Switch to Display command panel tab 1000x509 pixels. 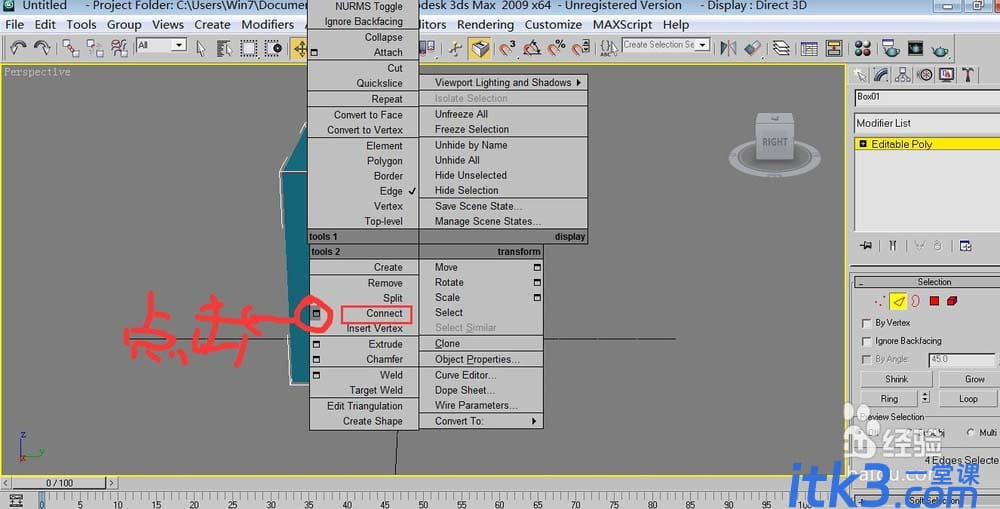point(946,75)
